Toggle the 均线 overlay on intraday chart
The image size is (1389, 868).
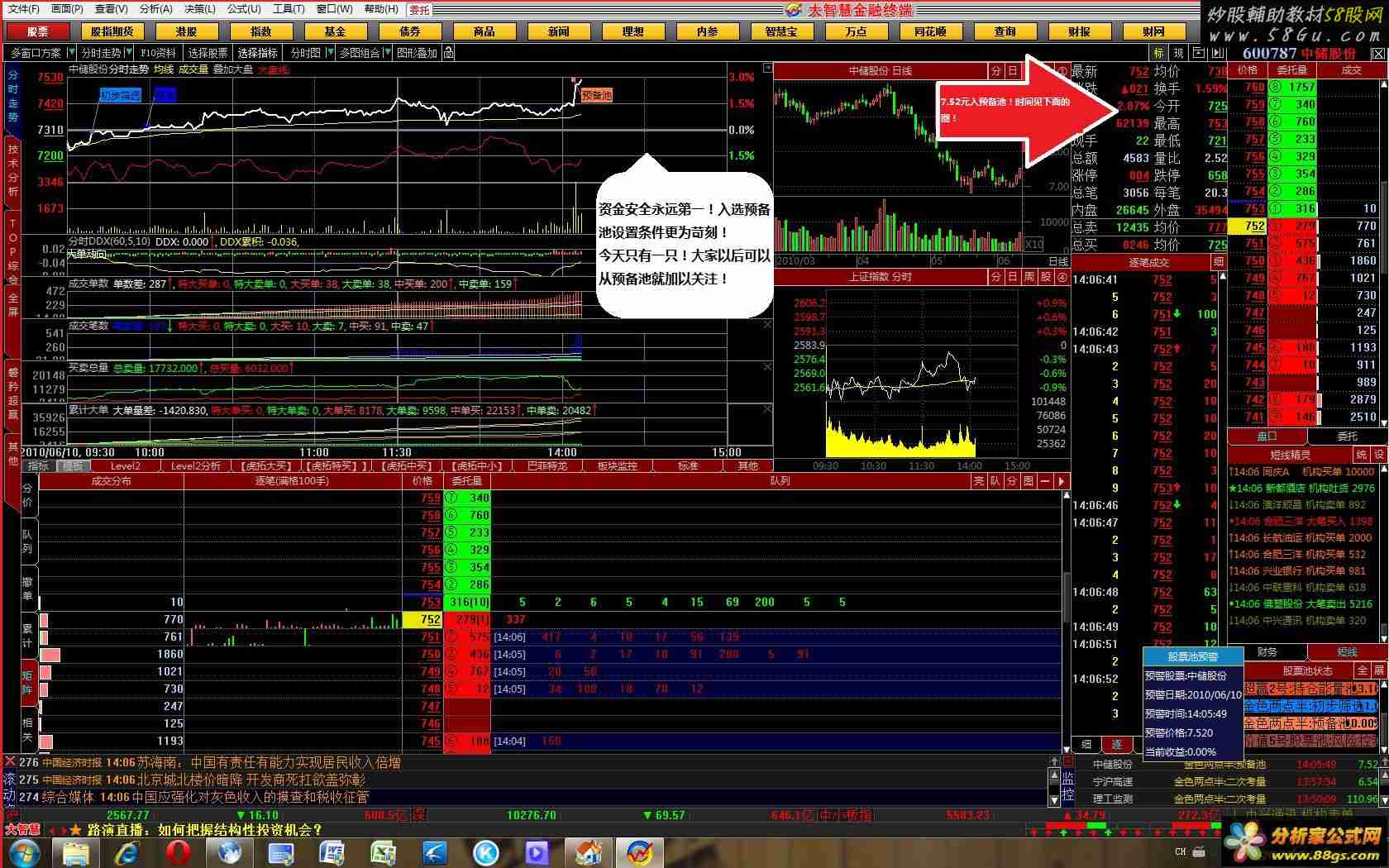point(164,70)
